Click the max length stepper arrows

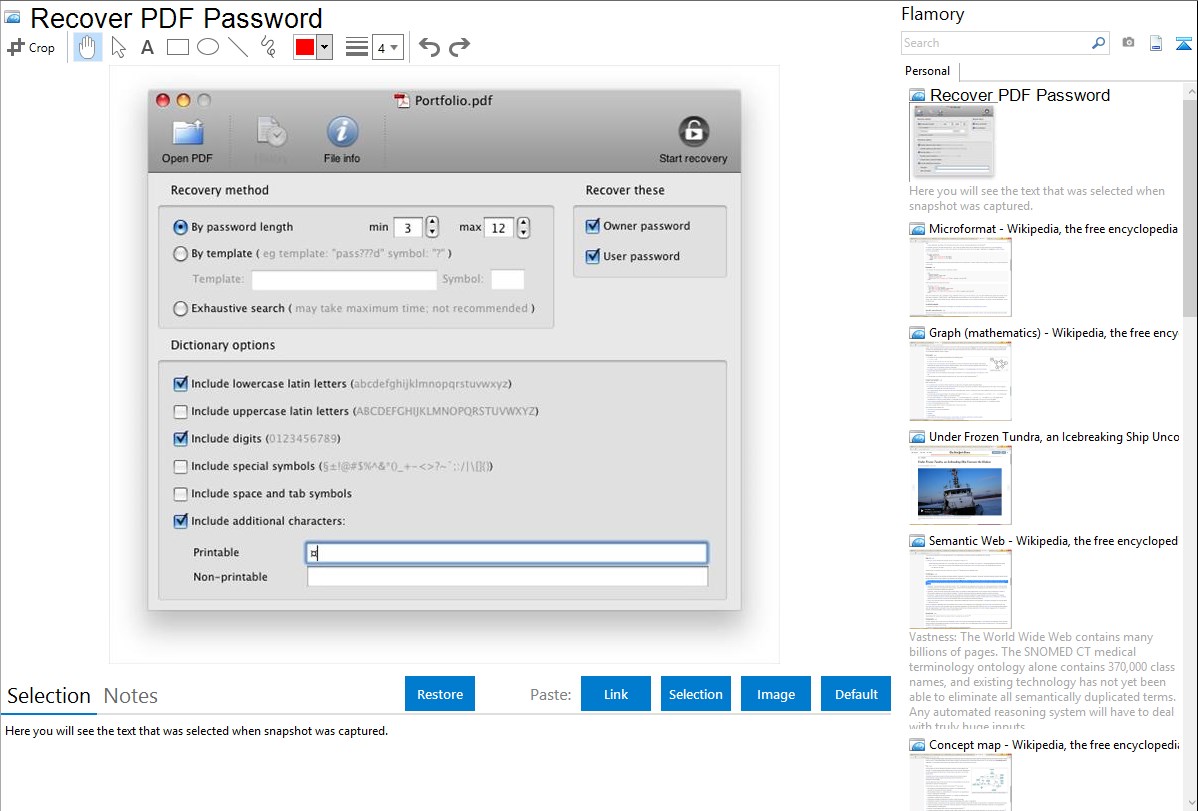(523, 227)
